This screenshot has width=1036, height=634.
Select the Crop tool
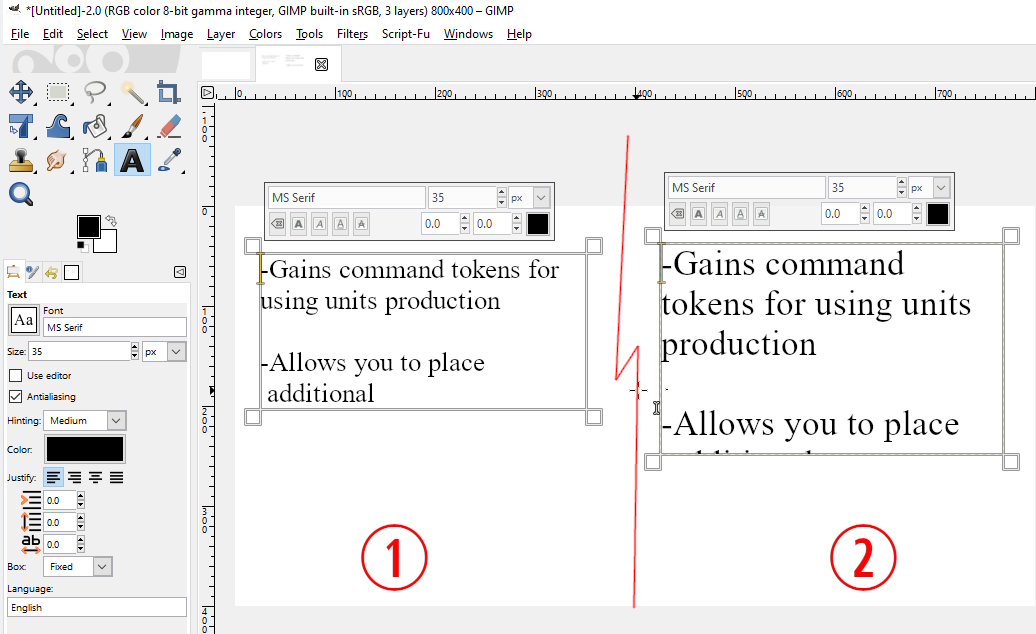pos(169,91)
